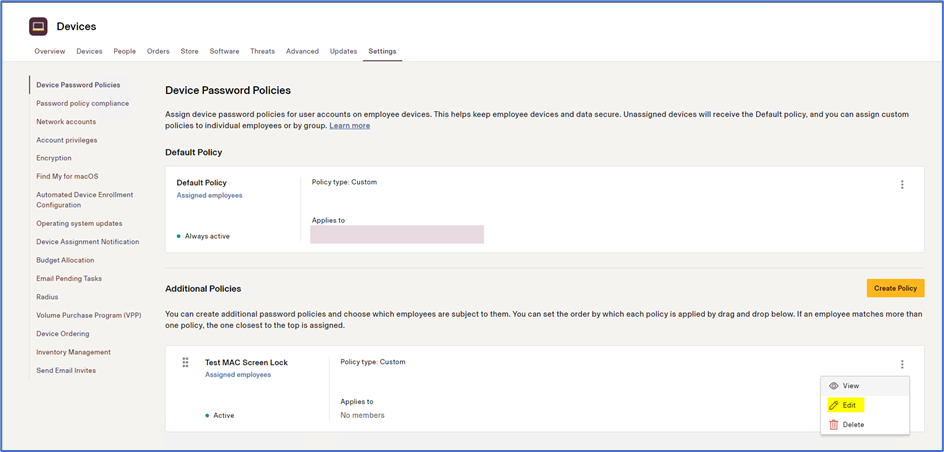Go to the Software tab
Image resolution: width=944 pixels, height=452 pixels.
click(x=224, y=51)
